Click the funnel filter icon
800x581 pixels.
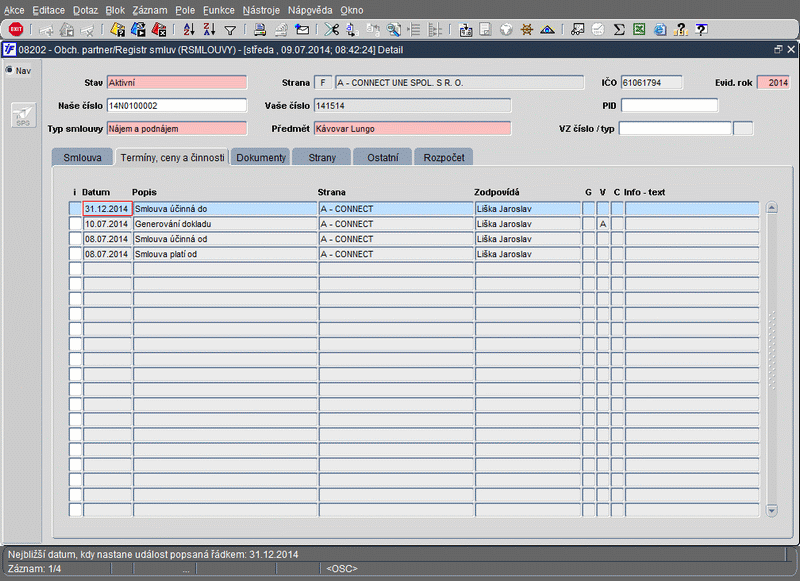pyautogui.click(x=230, y=30)
